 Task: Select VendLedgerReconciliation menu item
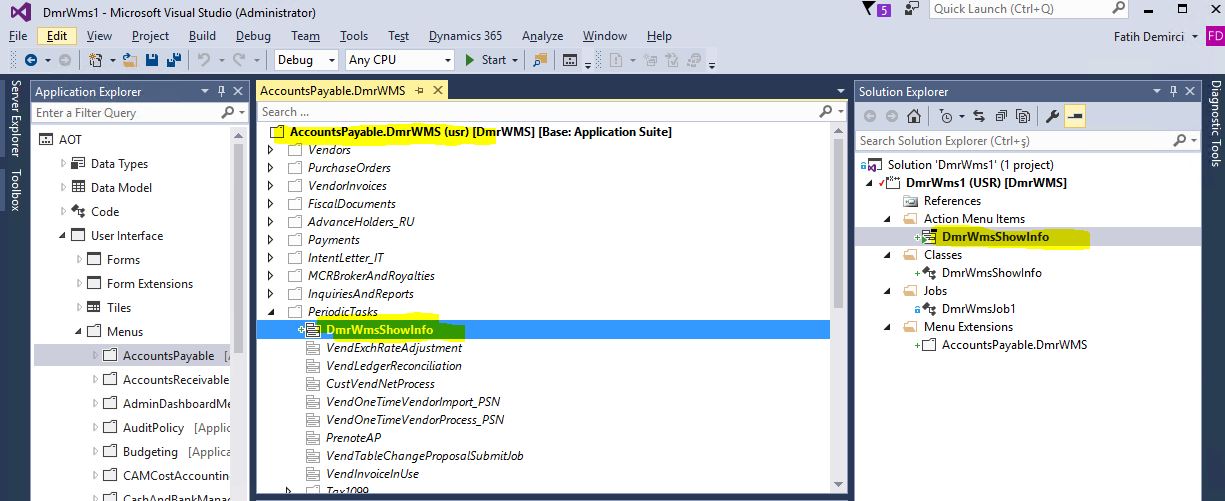click(394, 366)
